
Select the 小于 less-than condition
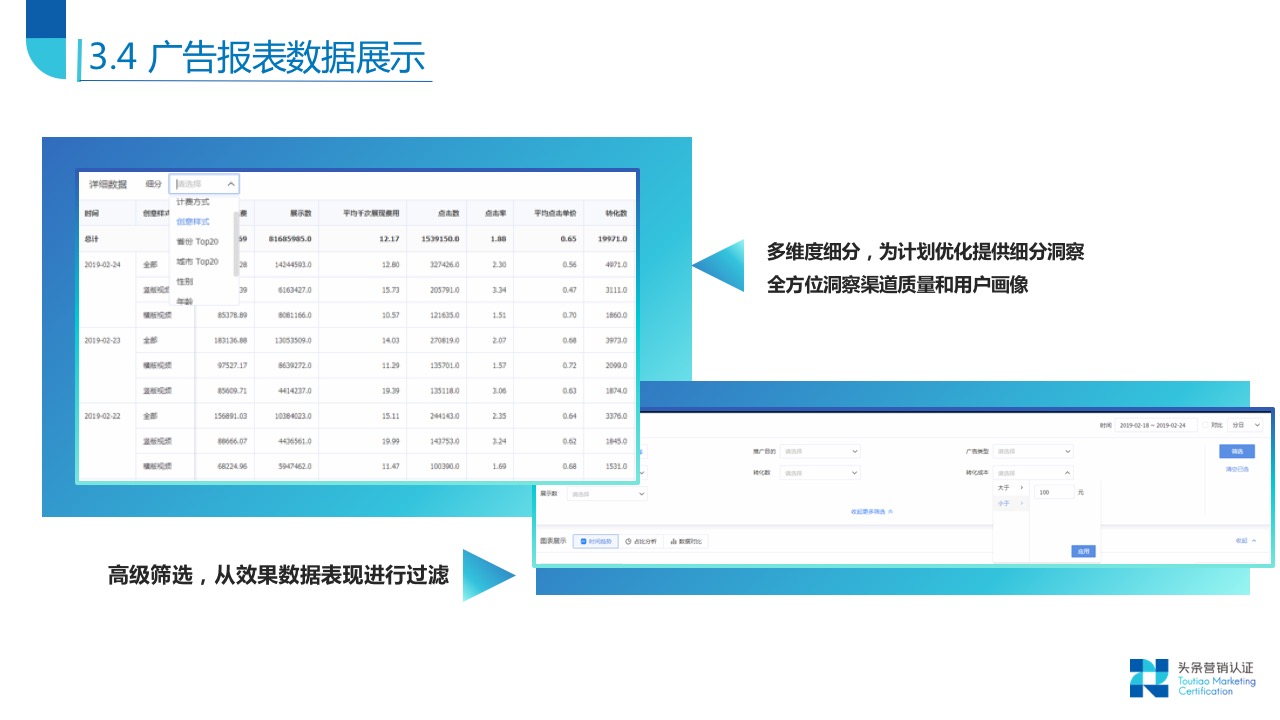[1002, 503]
